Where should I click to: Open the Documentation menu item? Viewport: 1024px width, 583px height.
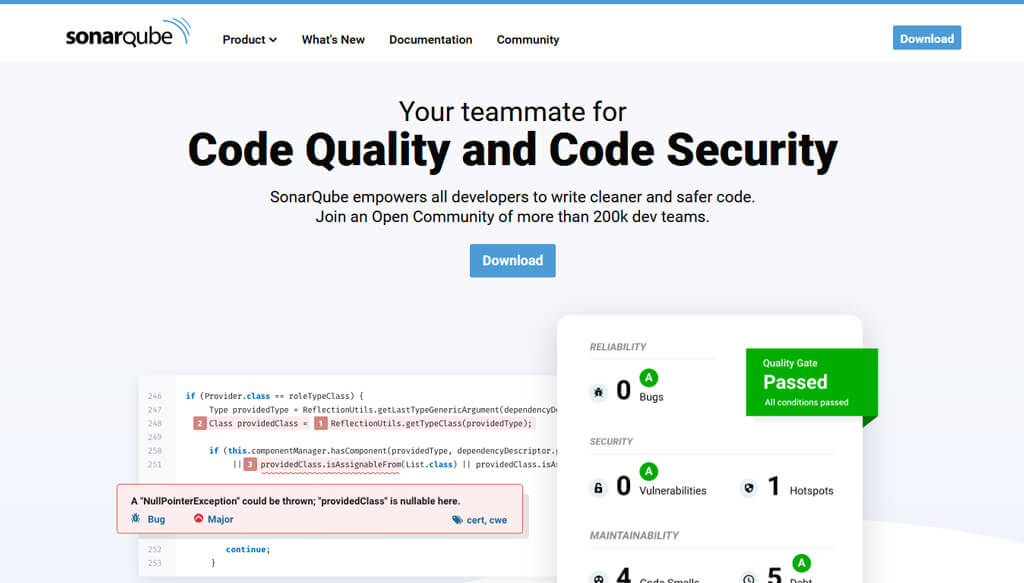coord(430,40)
